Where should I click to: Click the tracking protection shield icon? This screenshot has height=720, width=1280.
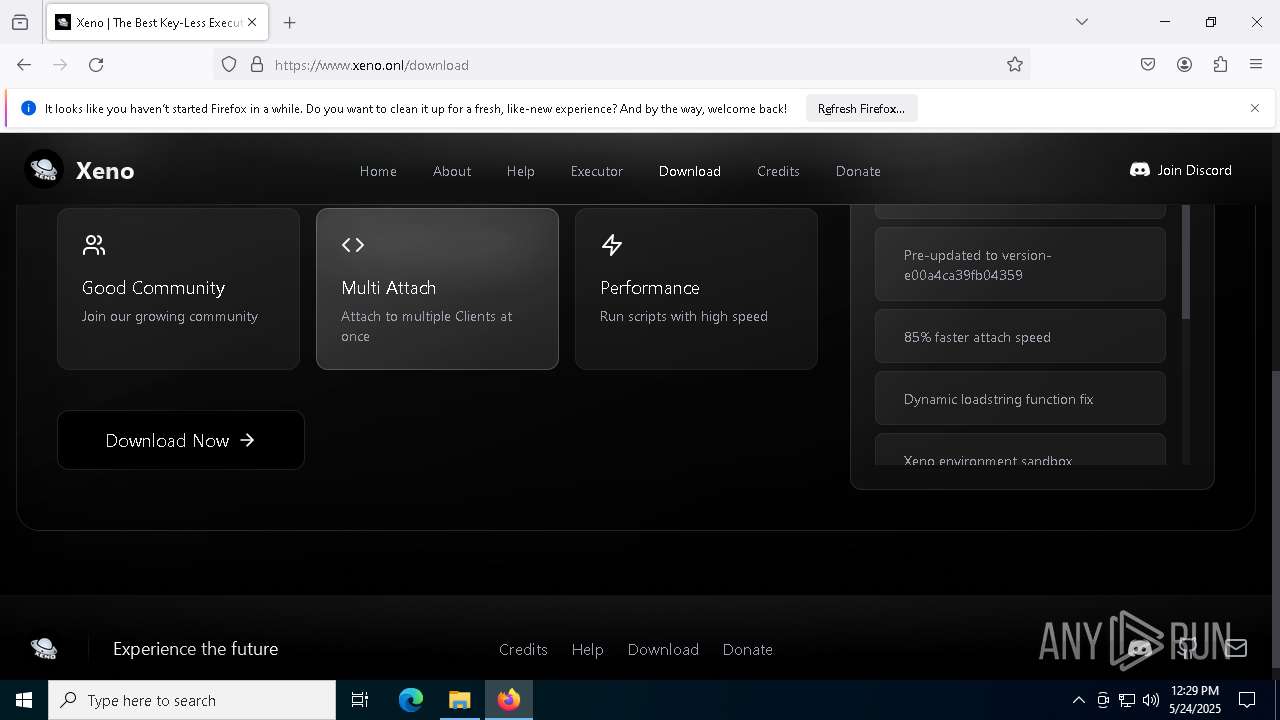229,65
